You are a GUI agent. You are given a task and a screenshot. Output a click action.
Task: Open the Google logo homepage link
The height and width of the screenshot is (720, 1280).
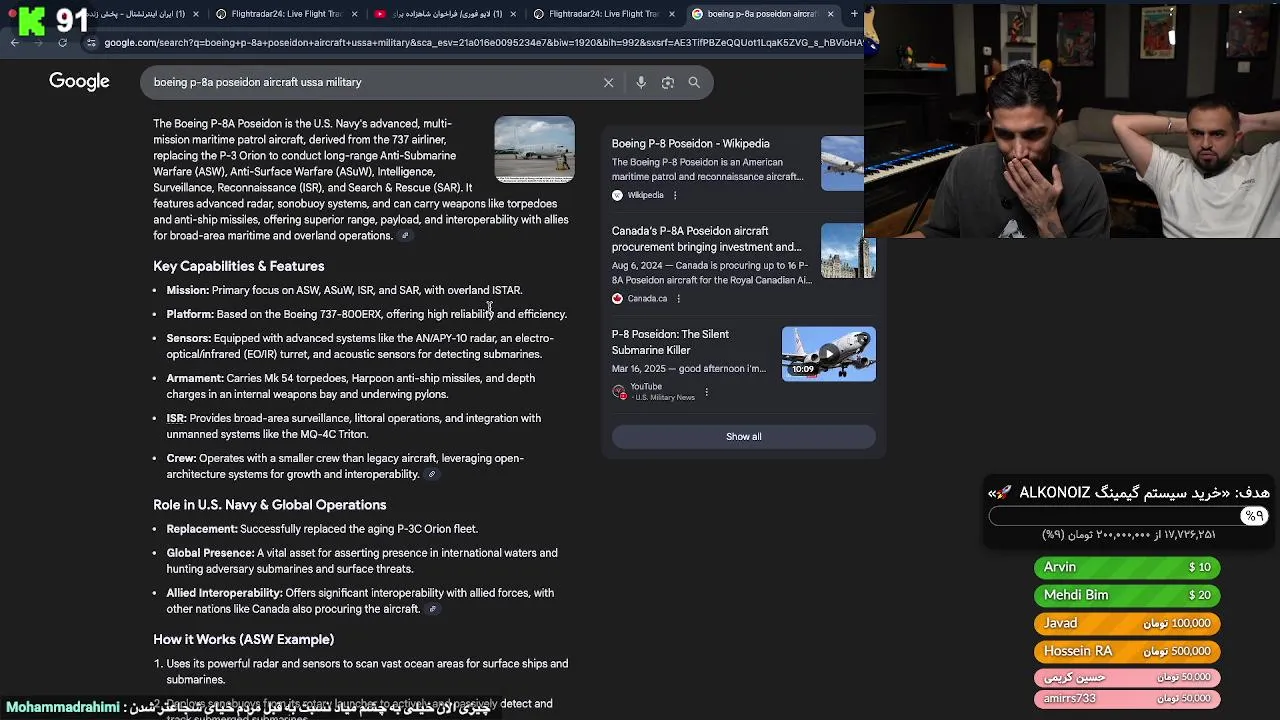click(x=79, y=82)
